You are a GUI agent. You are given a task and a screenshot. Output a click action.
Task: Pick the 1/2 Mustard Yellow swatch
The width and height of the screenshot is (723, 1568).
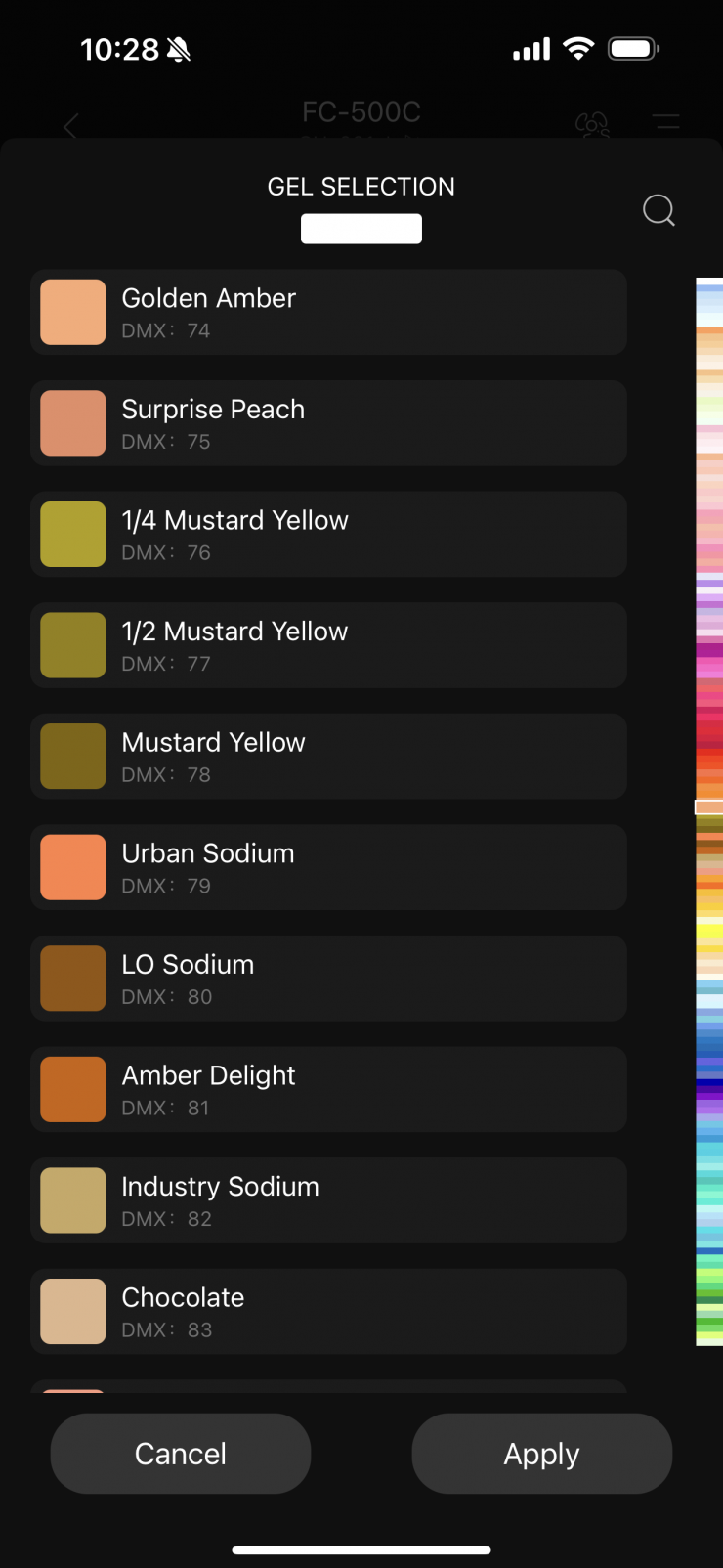pyautogui.click(x=73, y=645)
